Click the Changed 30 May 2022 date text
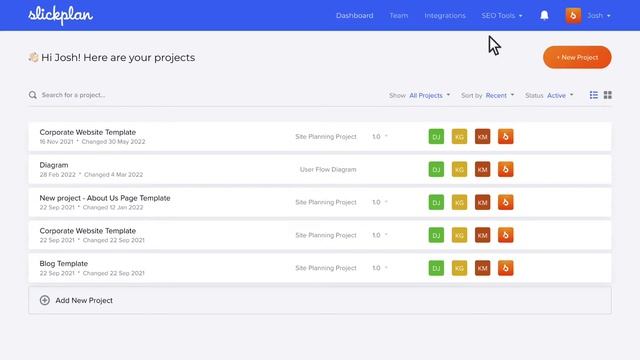The height and width of the screenshot is (360, 640). (x=113, y=142)
